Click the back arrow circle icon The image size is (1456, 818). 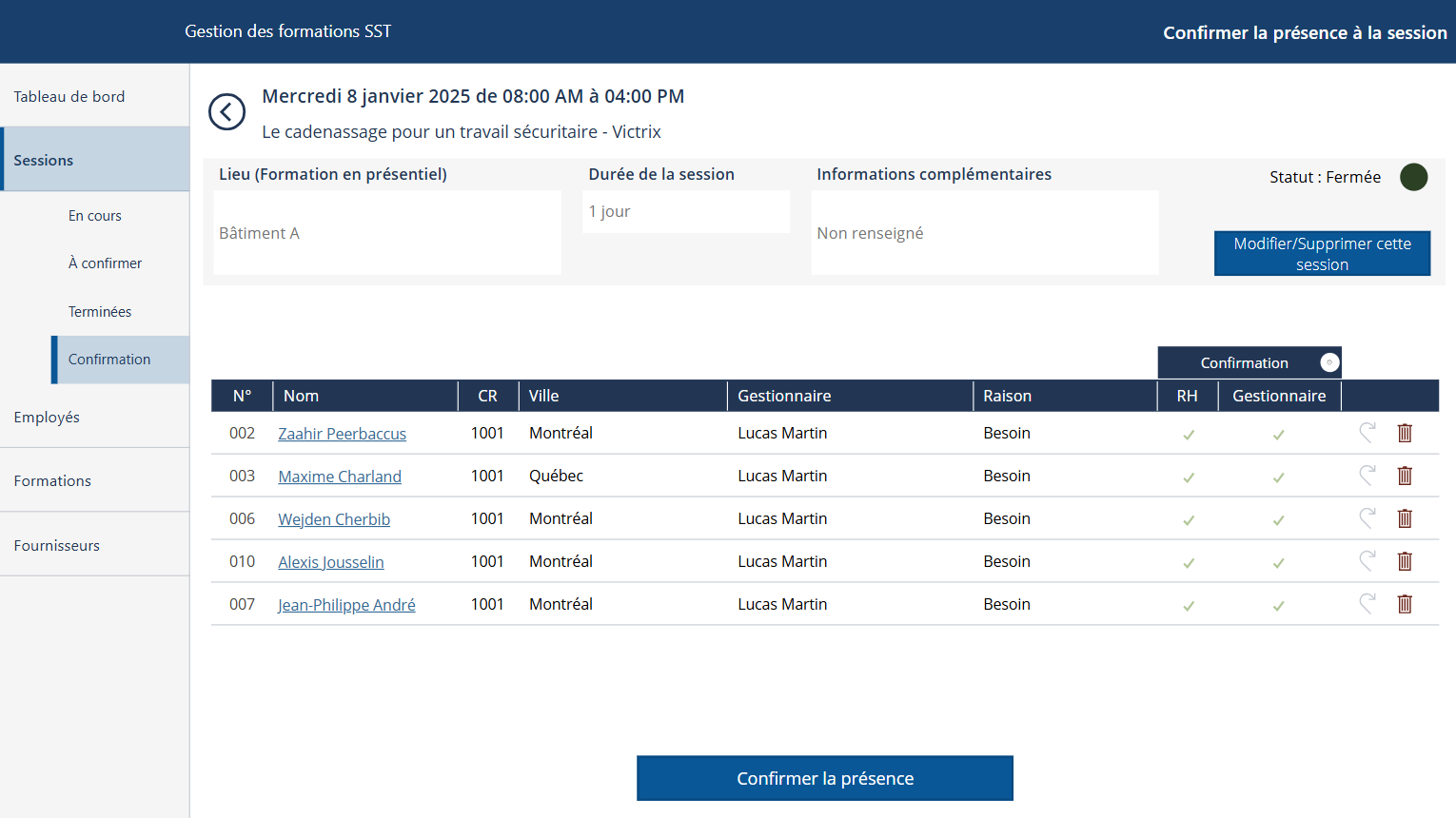[226, 112]
